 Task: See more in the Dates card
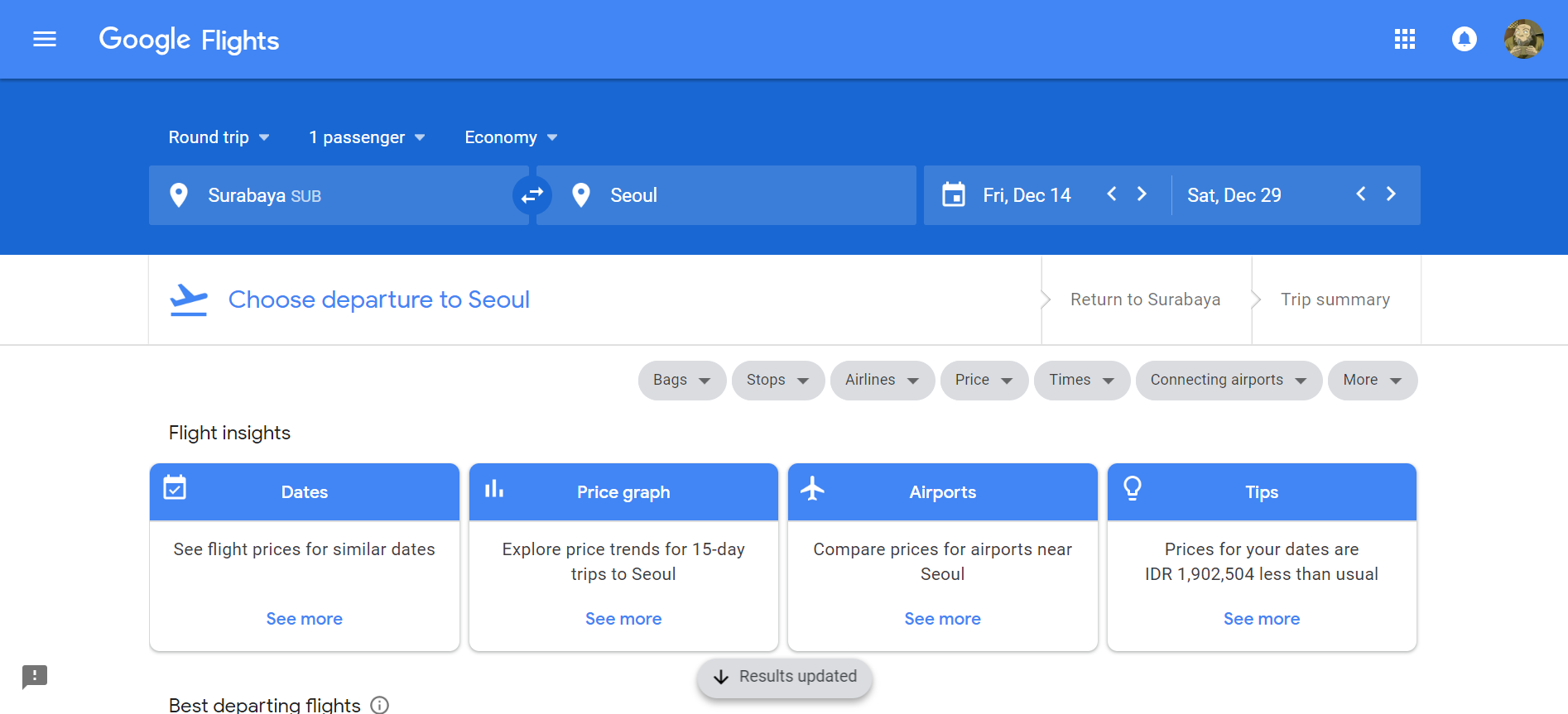[x=305, y=619]
